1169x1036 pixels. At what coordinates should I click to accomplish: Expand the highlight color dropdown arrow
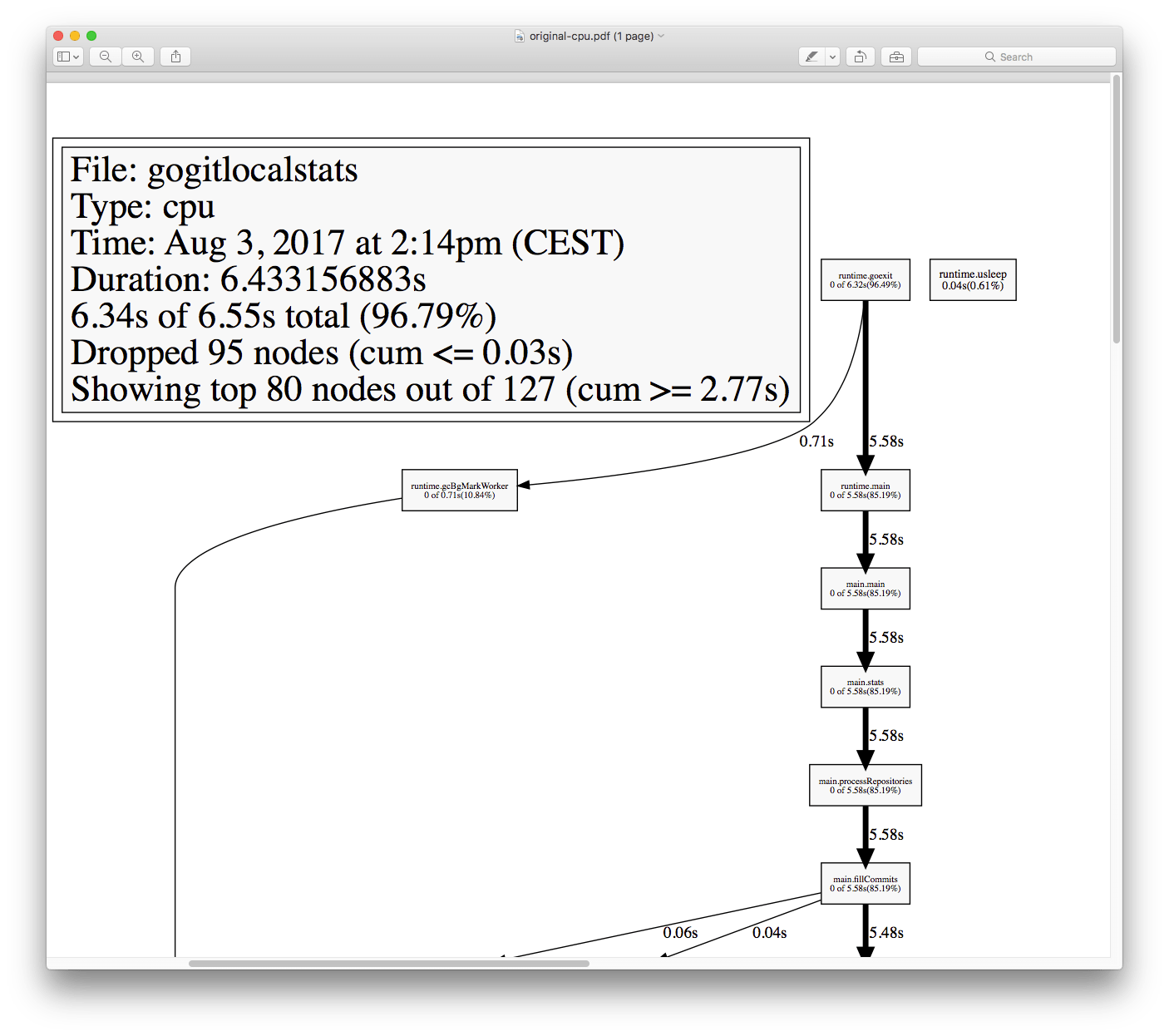[832, 57]
